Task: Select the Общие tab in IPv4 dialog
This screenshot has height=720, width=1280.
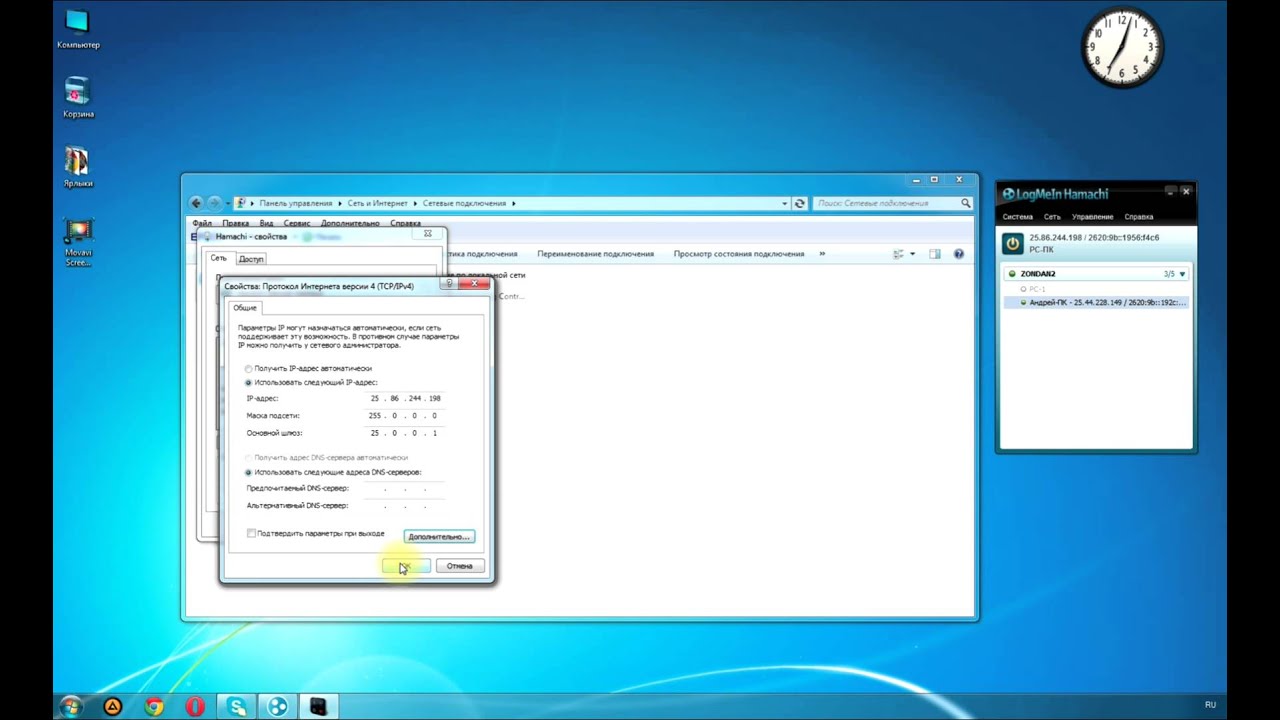Action: [x=245, y=308]
